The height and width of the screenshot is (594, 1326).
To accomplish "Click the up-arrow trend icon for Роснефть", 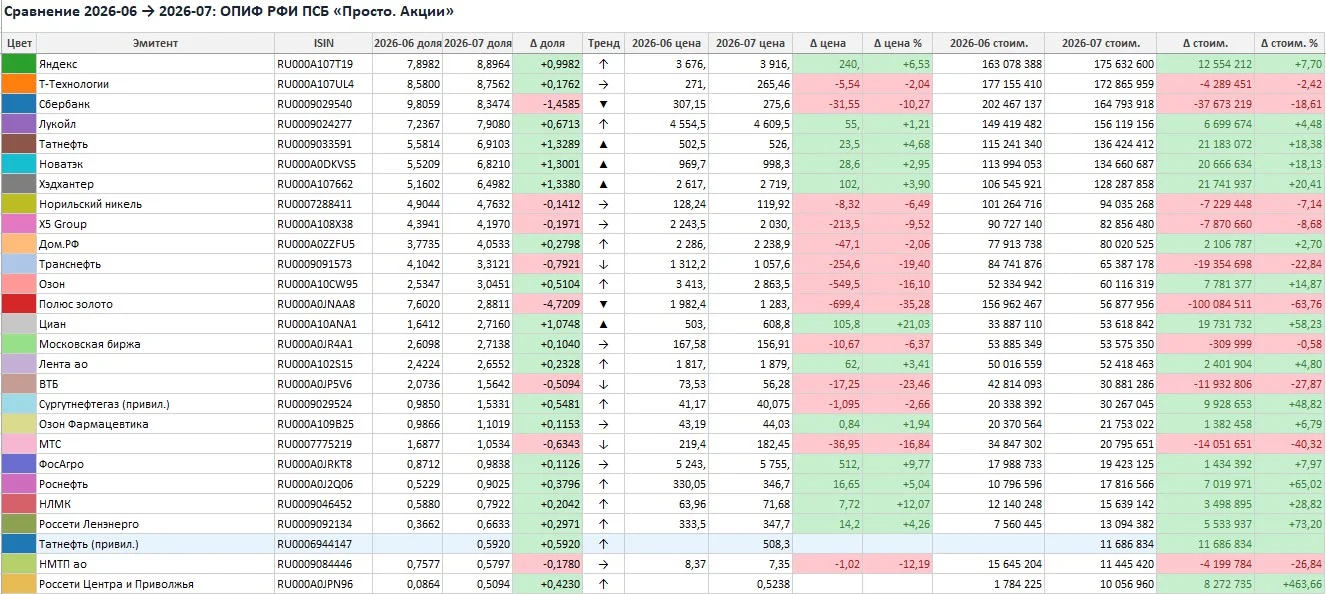I will coord(604,484).
